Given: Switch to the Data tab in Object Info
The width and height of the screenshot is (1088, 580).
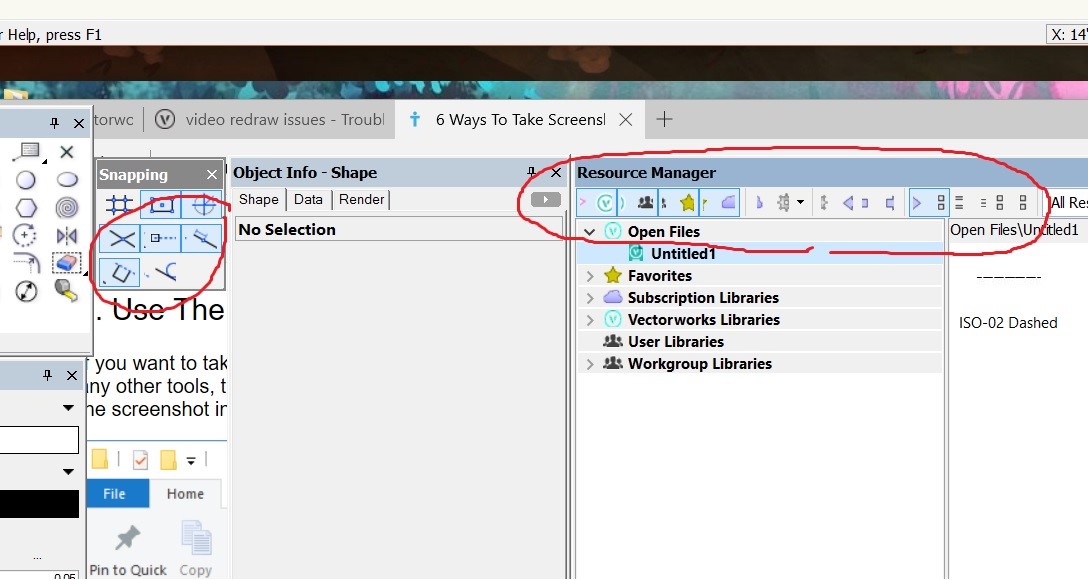Looking at the screenshot, I should (308, 199).
